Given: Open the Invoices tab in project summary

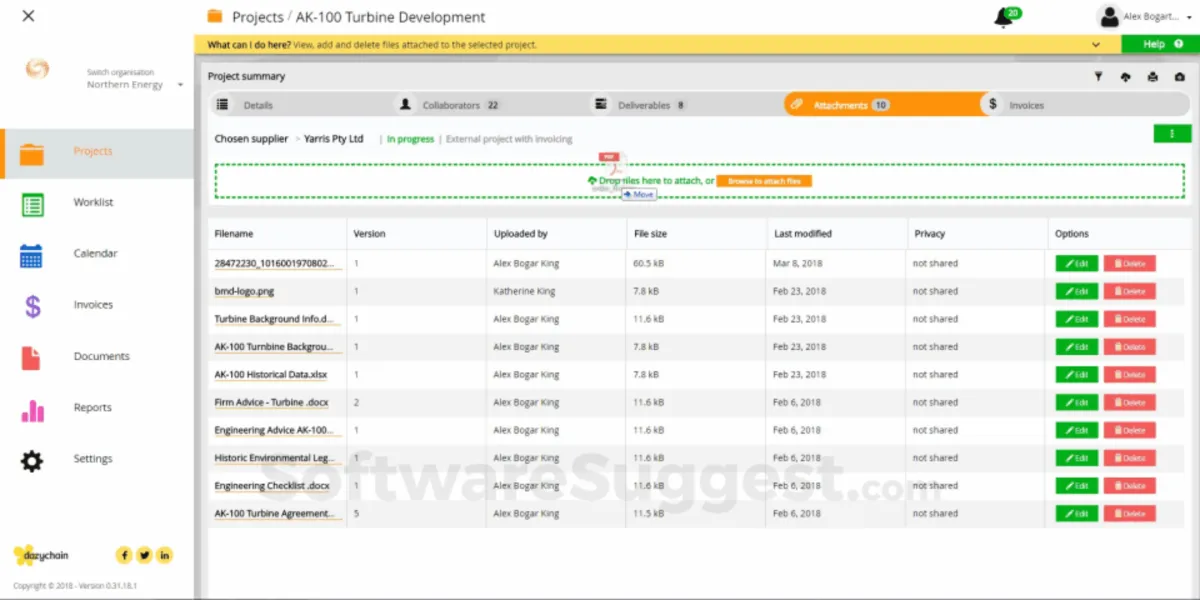Looking at the screenshot, I should [1026, 105].
